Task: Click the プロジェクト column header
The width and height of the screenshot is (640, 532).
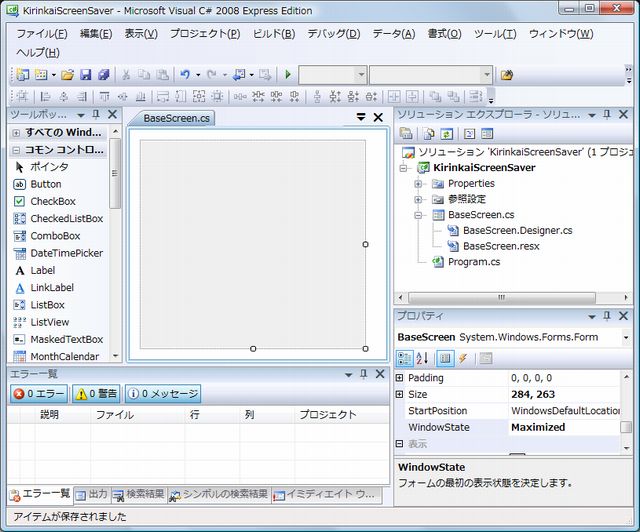Action: 342,415
